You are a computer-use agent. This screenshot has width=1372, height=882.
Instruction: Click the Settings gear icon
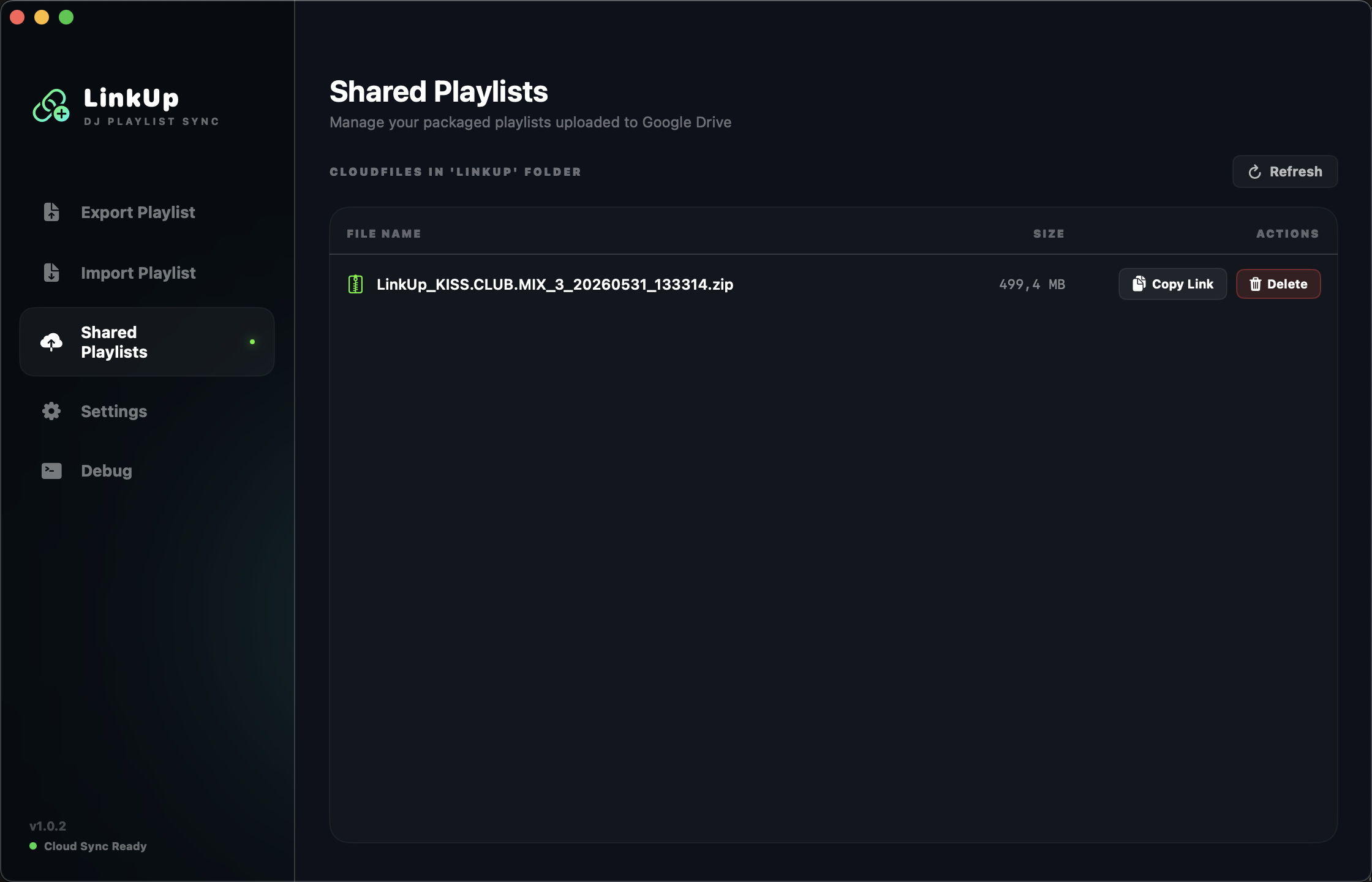point(51,411)
